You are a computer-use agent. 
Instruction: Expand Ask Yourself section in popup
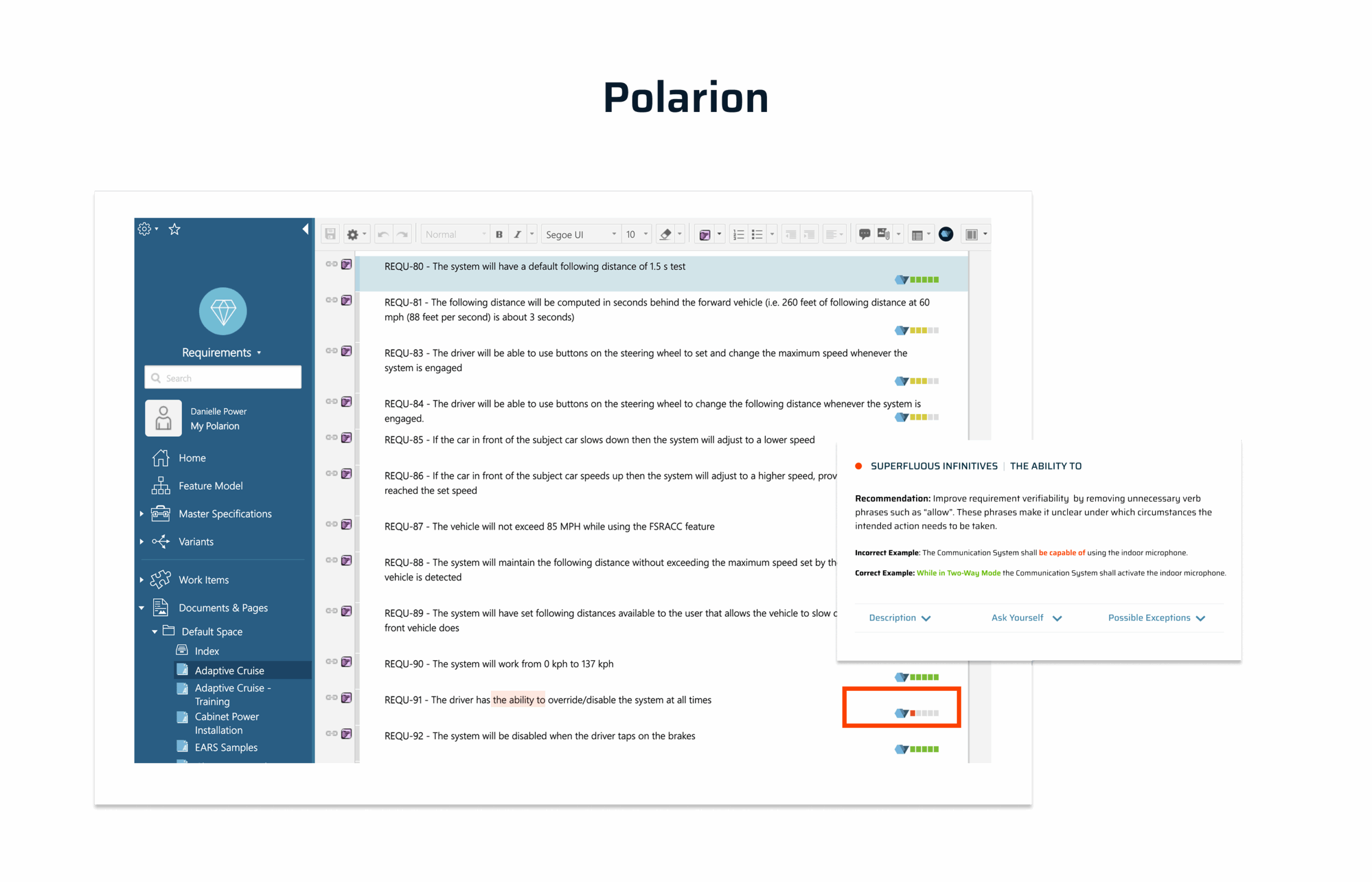(x=1026, y=617)
